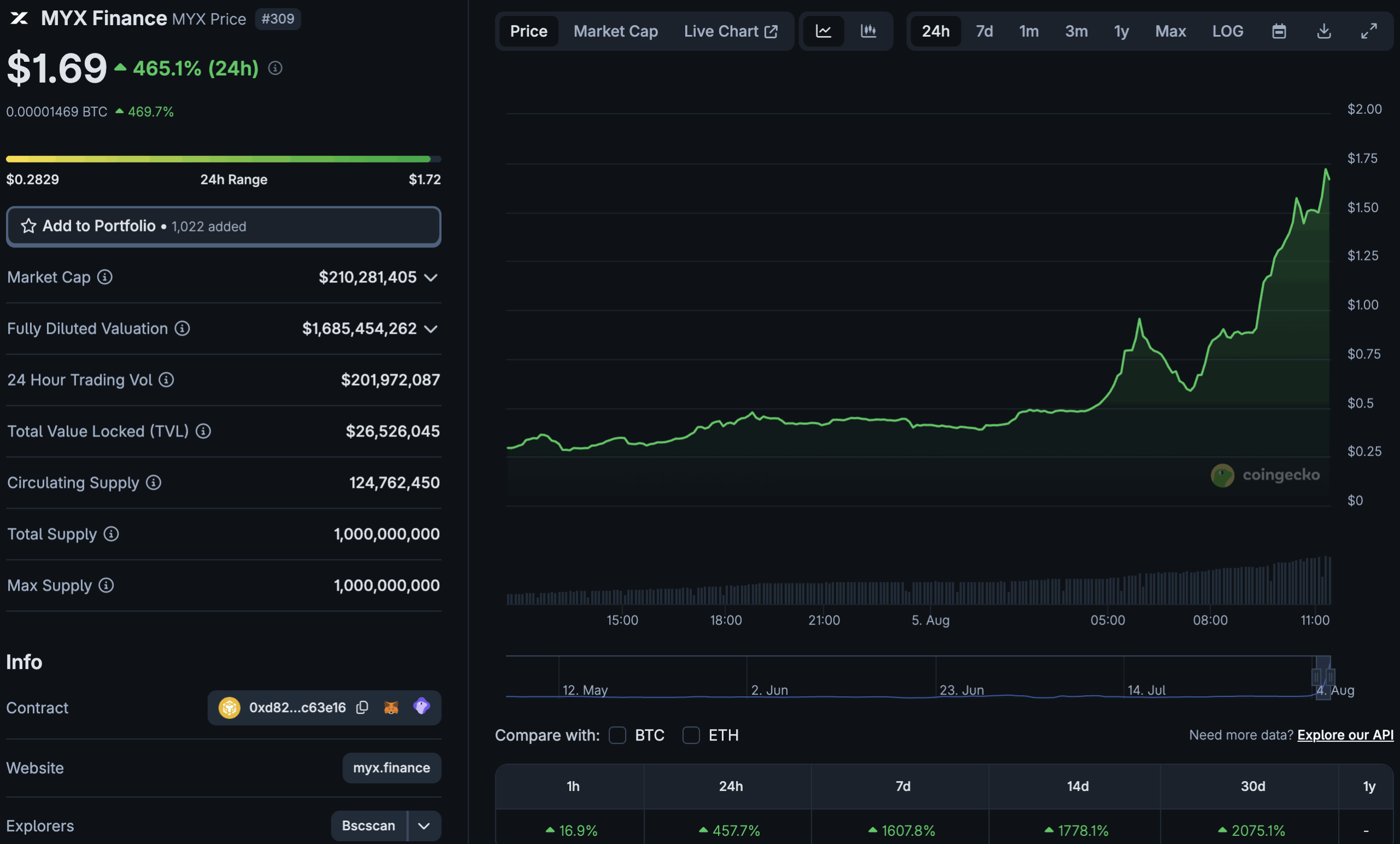
Task: Switch to line chart view
Action: [x=823, y=31]
